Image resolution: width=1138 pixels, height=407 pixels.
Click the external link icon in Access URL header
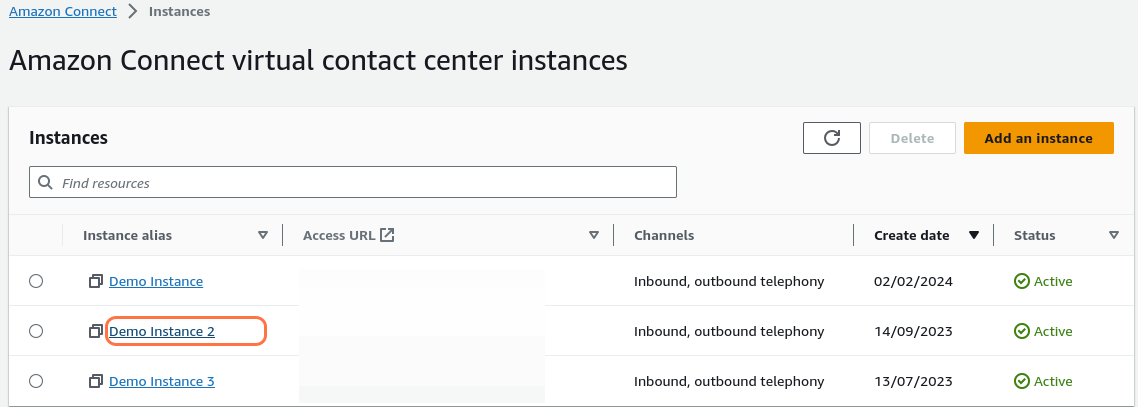click(x=387, y=235)
